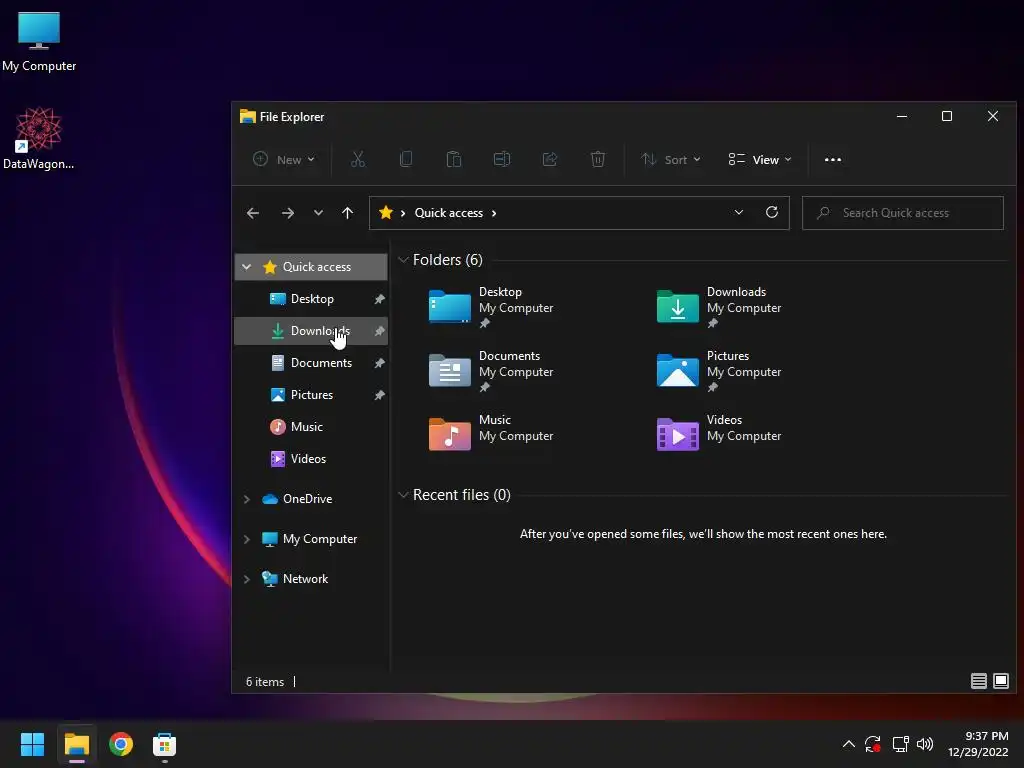Collapse the Quick access tree node

246,266
